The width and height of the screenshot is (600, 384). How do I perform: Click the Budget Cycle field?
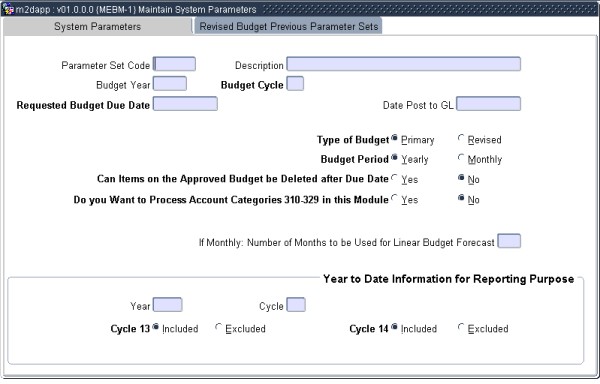click(295, 84)
